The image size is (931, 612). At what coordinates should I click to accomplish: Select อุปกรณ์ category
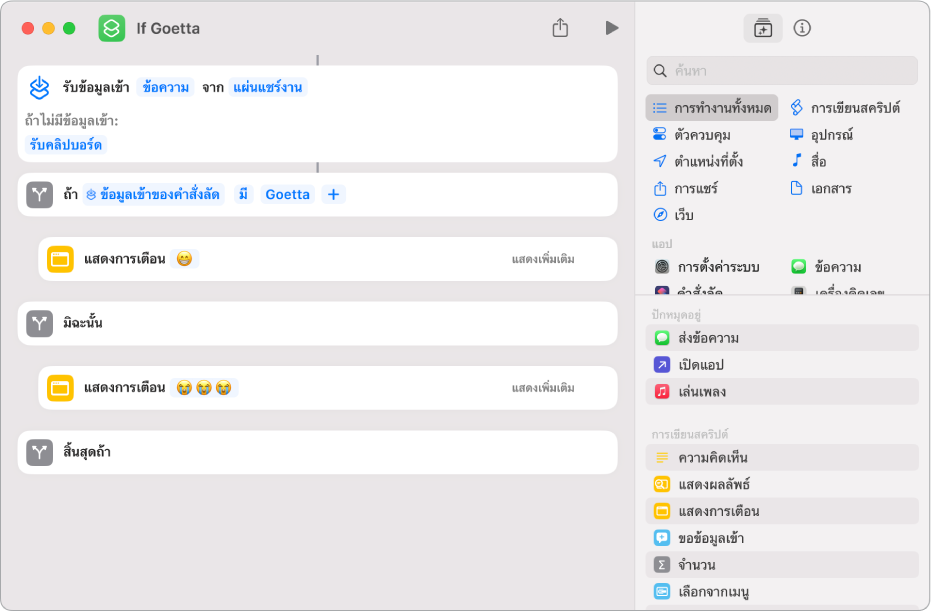(821, 135)
